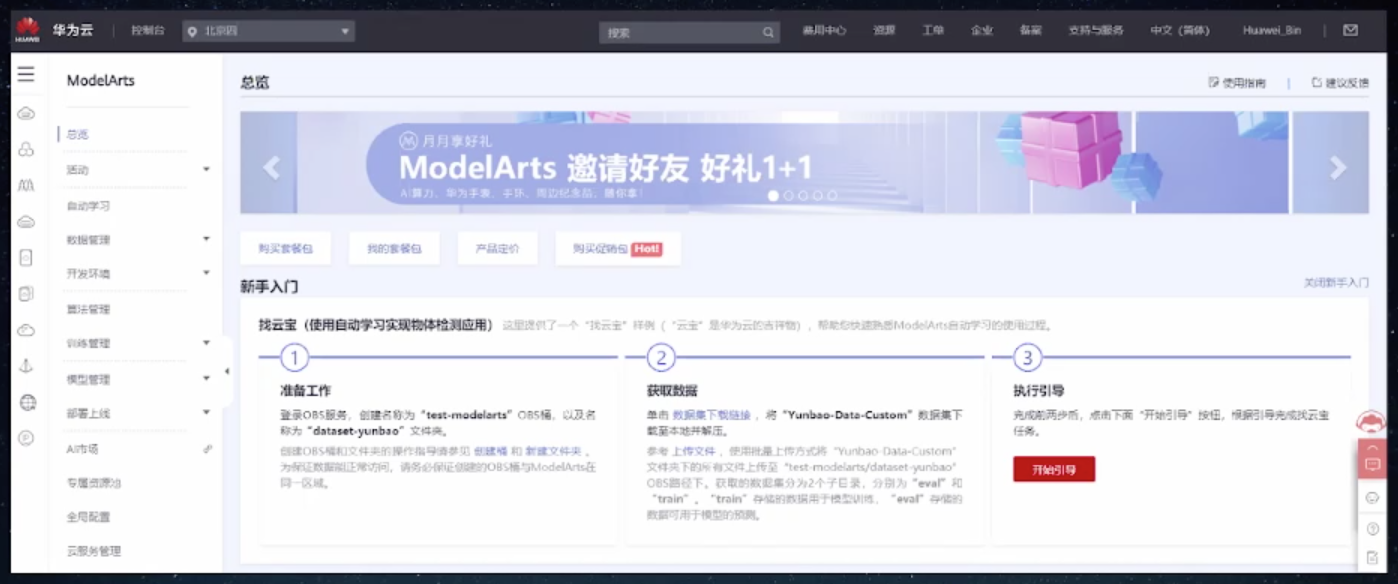The image size is (1398, 584).
Task: Open the region selector showing 北京四
Action: point(269,31)
